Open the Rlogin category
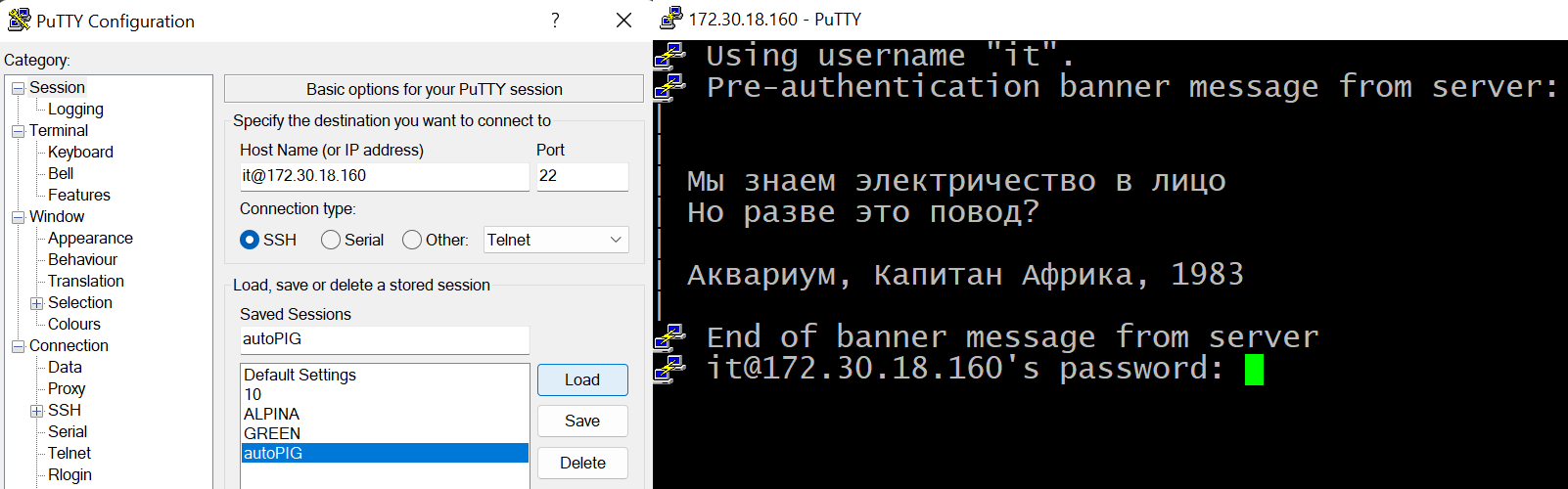 (69, 474)
